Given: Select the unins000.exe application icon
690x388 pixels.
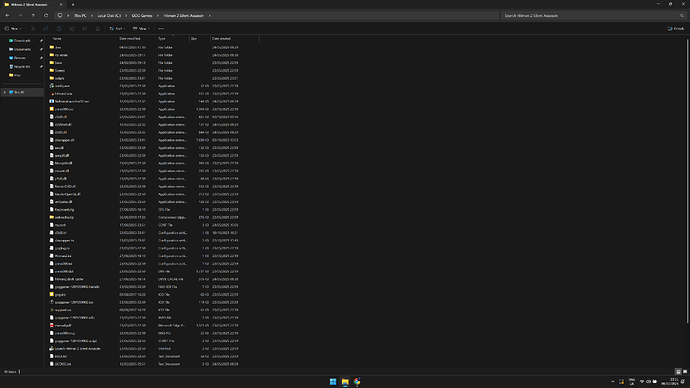Looking at the screenshot, I should coord(51,109).
